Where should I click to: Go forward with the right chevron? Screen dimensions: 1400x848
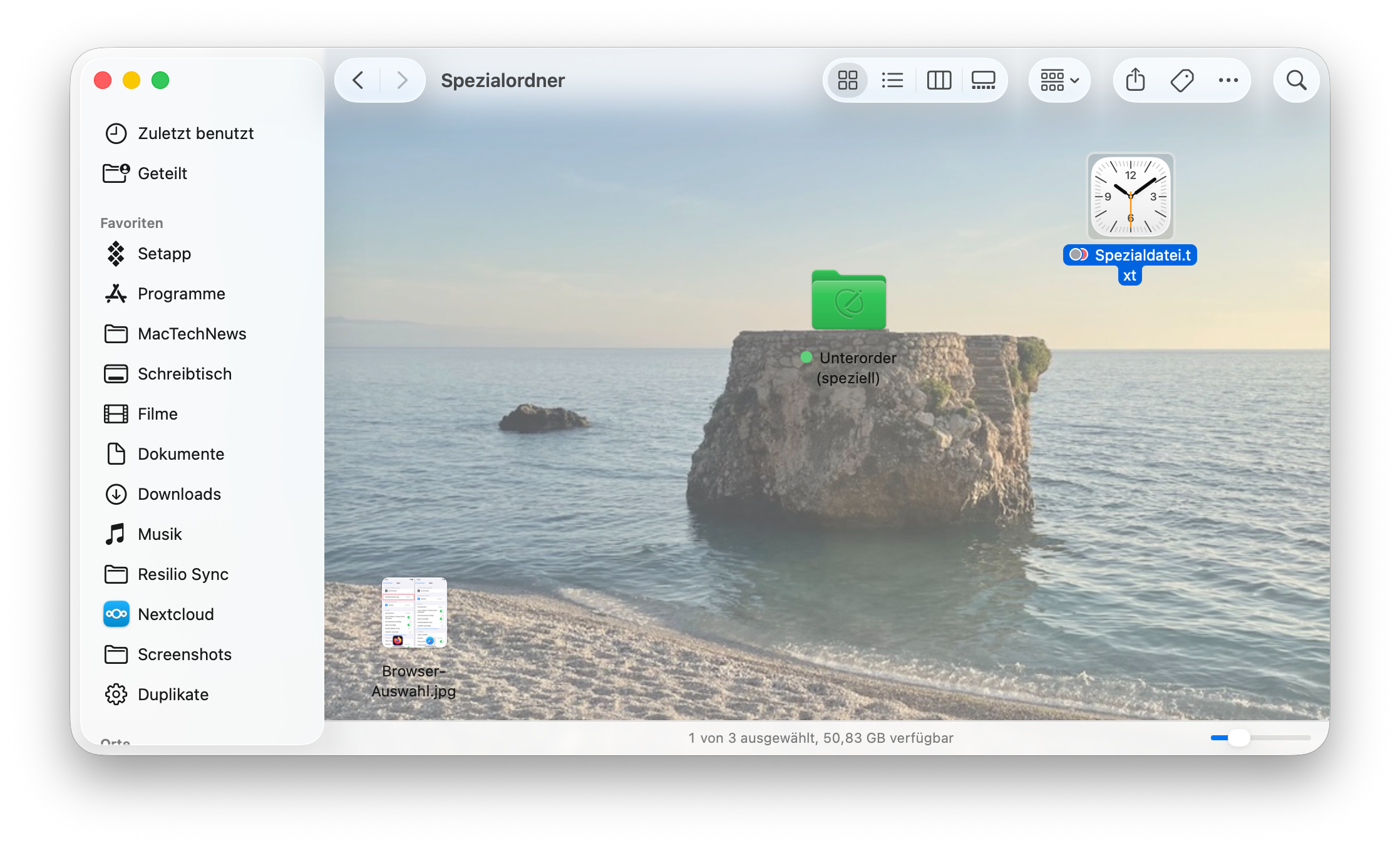coord(402,80)
